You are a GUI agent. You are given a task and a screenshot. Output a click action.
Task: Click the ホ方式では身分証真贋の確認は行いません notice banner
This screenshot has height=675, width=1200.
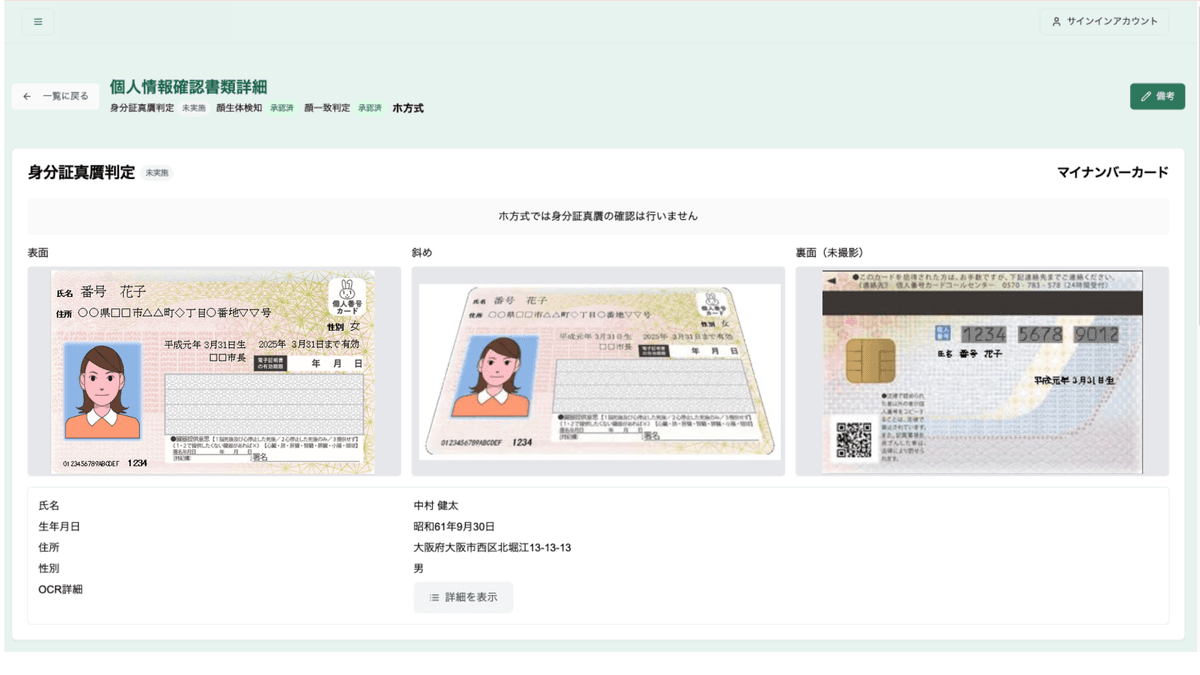click(598, 216)
